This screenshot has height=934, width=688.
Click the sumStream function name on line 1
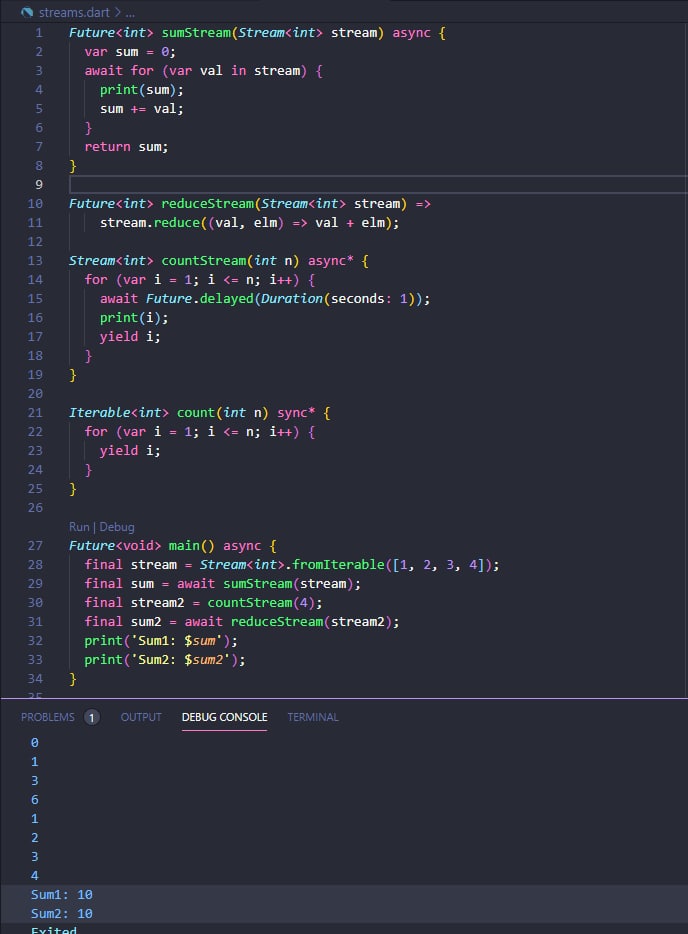[x=196, y=33]
